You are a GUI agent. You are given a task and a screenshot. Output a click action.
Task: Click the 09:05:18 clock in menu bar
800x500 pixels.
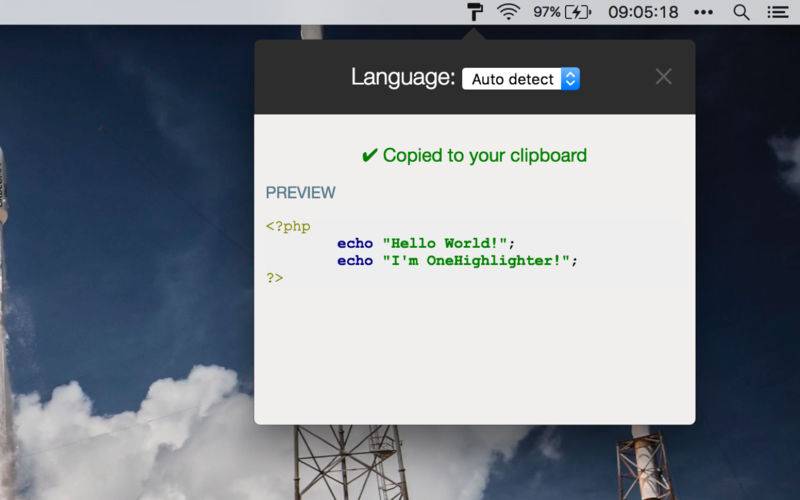(x=643, y=12)
